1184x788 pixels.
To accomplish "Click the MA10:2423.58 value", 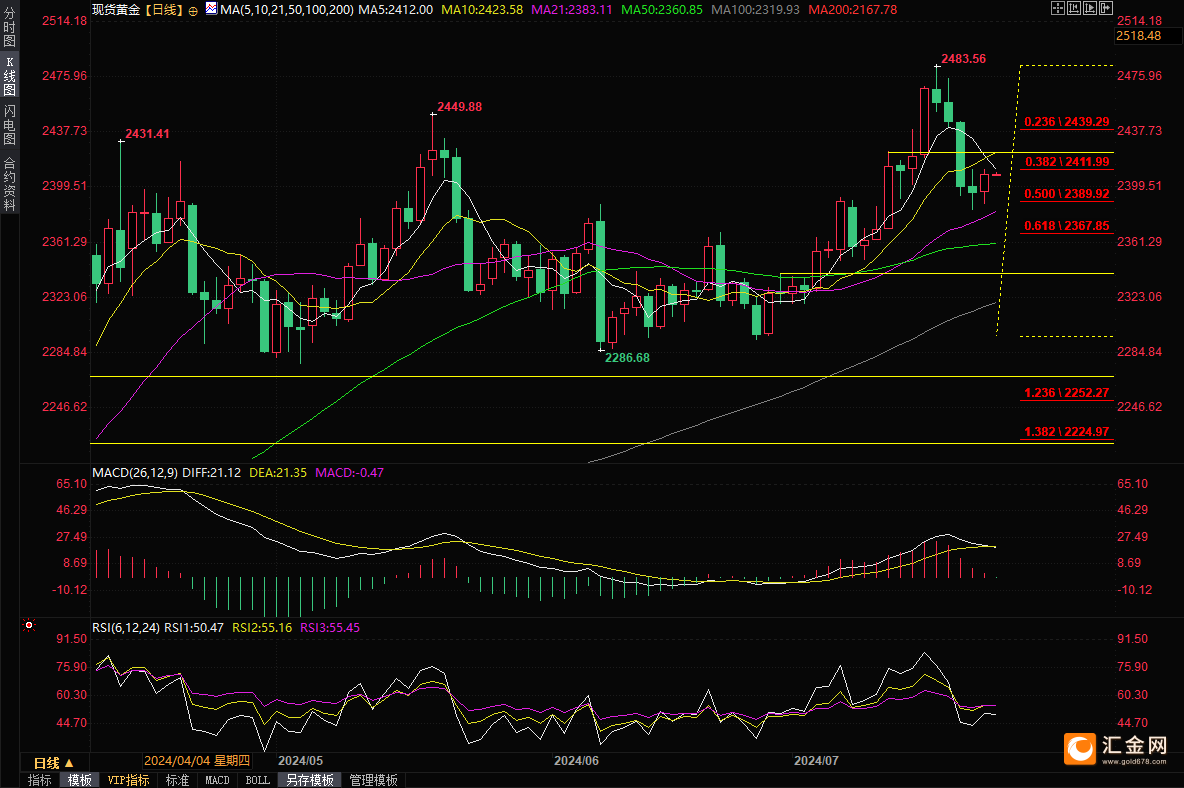I will 482,10.
